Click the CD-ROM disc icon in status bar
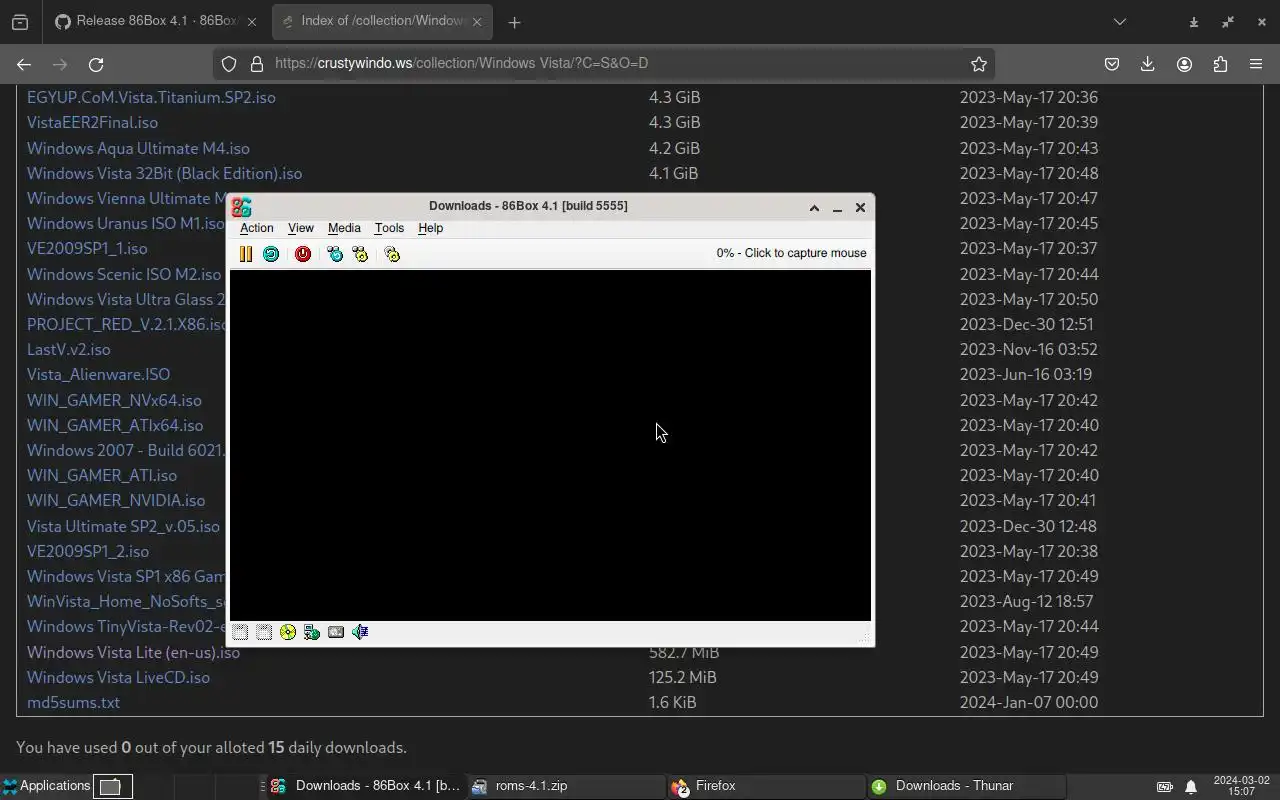The width and height of the screenshot is (1280, 800). coord(288,632)
